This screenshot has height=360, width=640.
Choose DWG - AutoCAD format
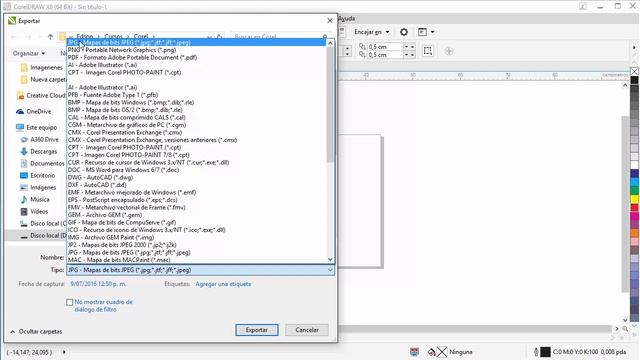[100, 178]
